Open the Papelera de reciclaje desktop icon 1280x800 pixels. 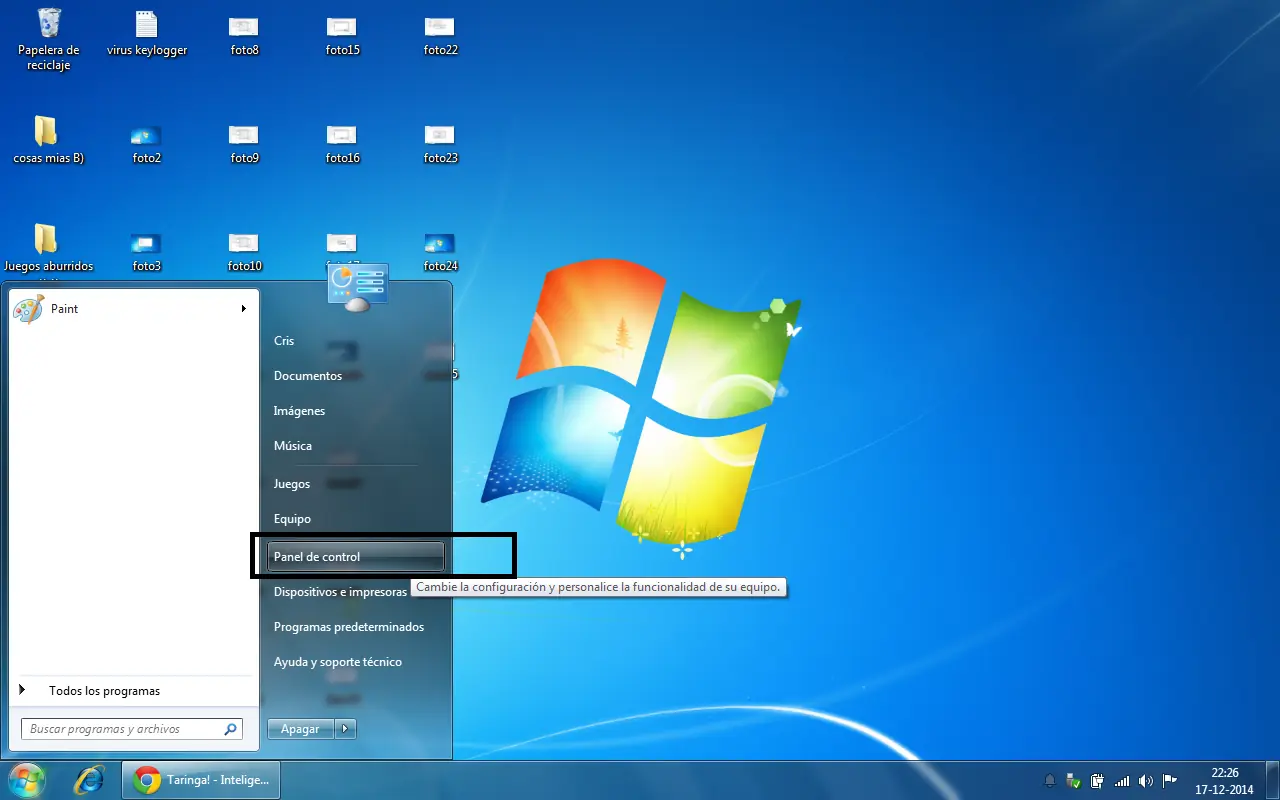tap(48, 38)
